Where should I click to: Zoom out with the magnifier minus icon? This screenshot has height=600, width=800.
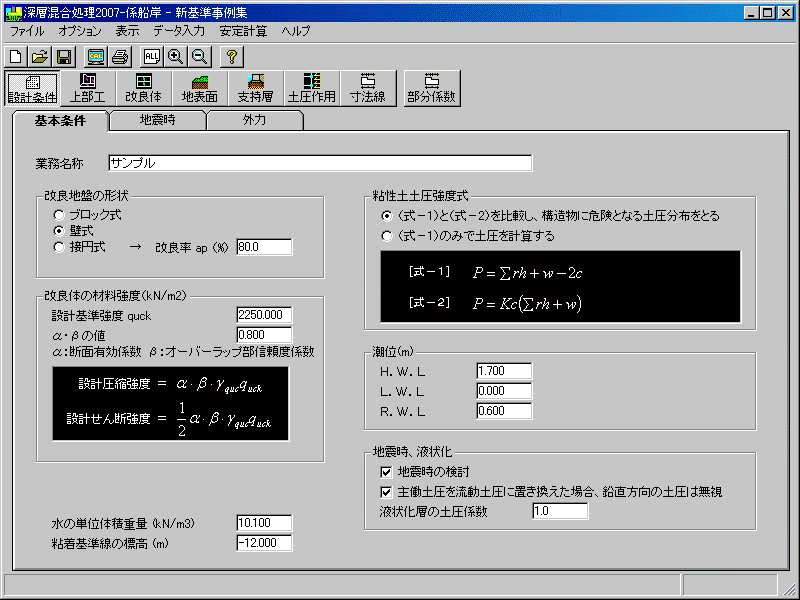[200, 57]
